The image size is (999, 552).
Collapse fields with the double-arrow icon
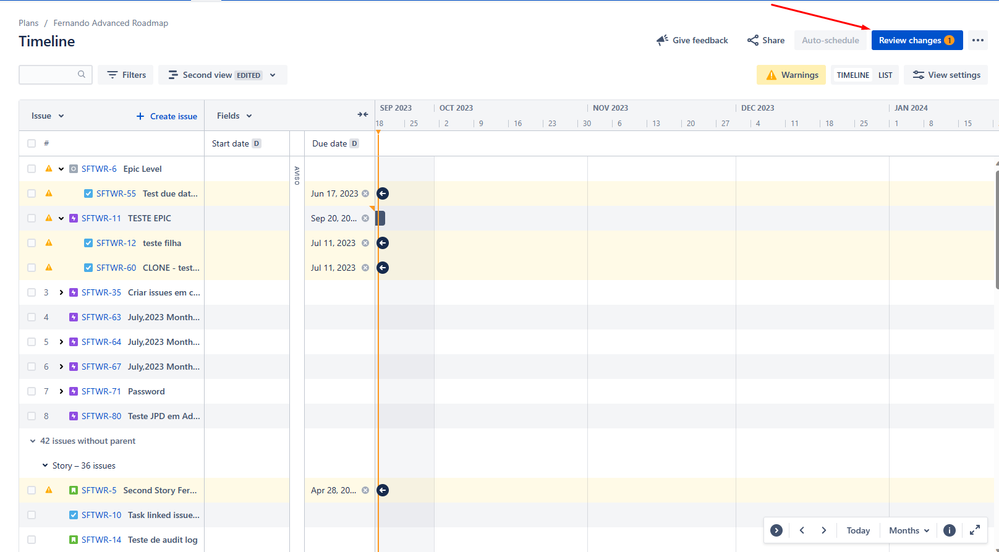point(363,115)
